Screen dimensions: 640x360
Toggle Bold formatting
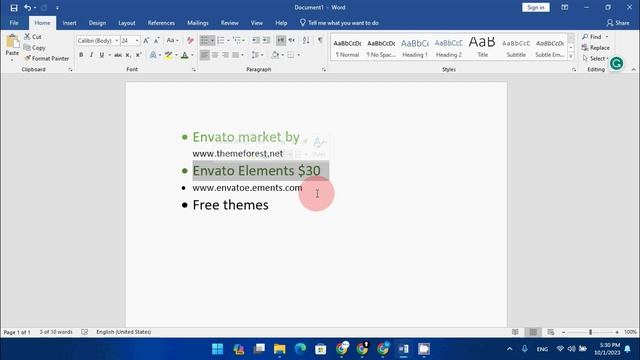[x=81, y=55]
